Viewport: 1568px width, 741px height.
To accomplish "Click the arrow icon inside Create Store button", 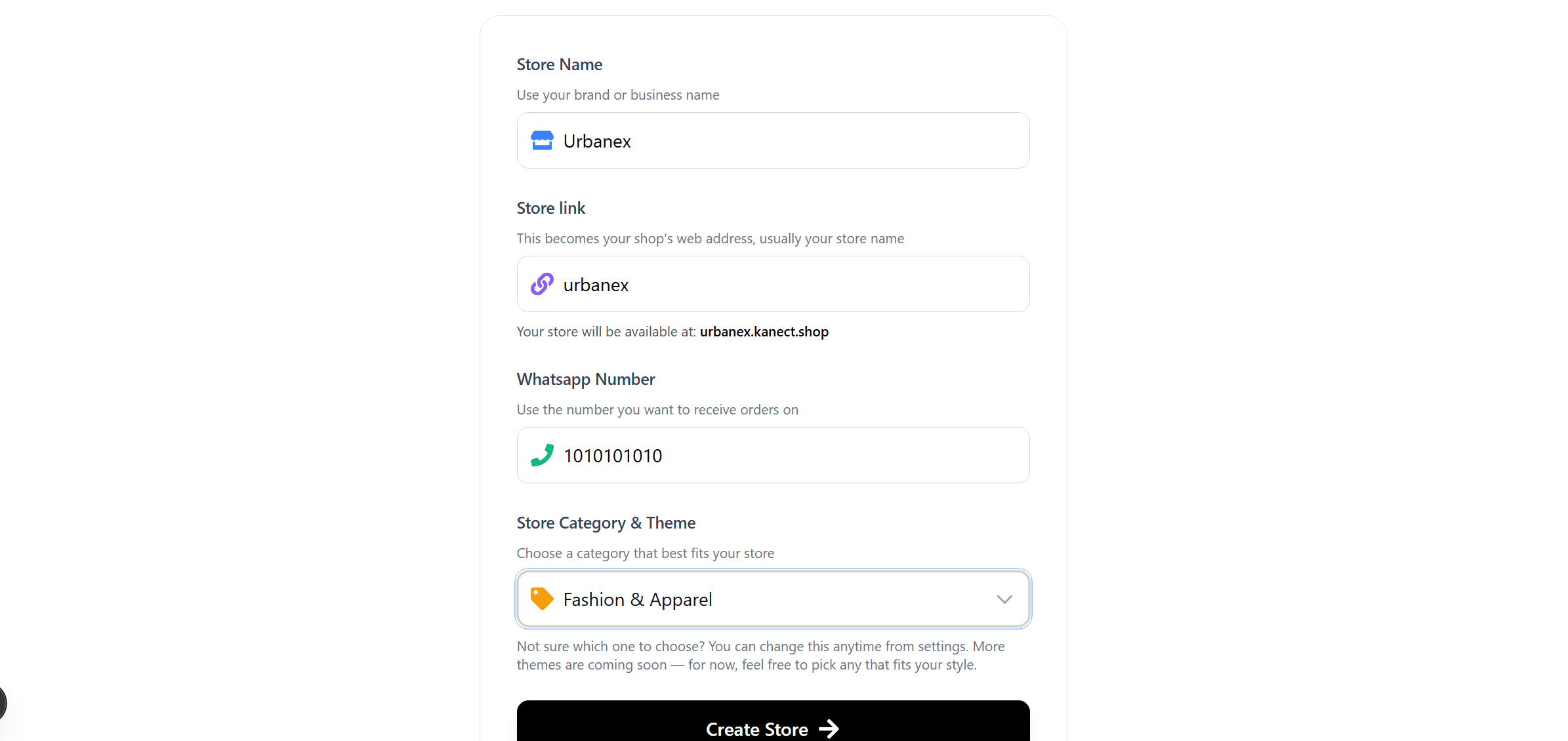I will pos(829,729).
